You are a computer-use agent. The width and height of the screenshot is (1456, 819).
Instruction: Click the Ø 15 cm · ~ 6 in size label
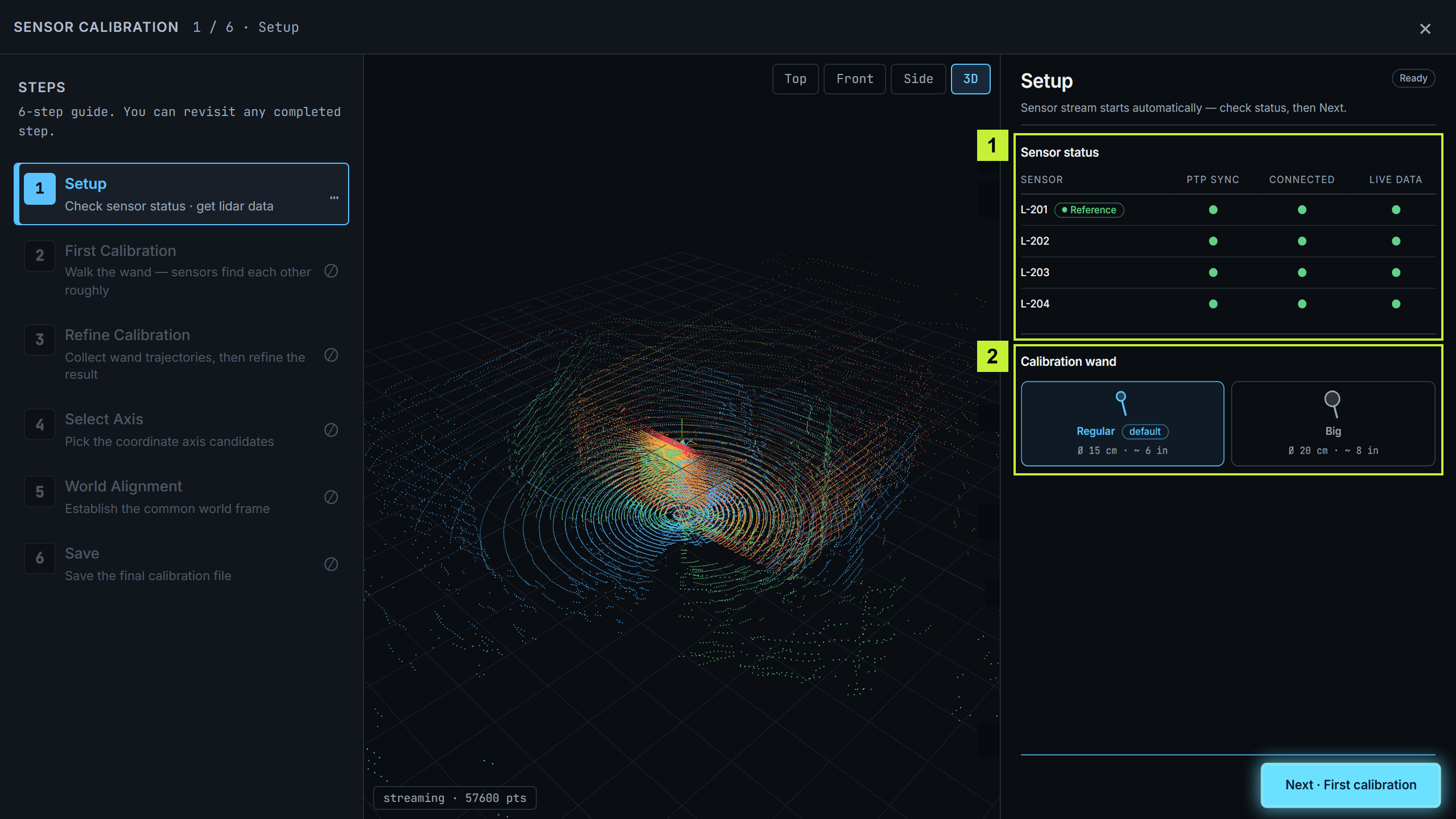pyautogui.click(x=1122, y=450)
